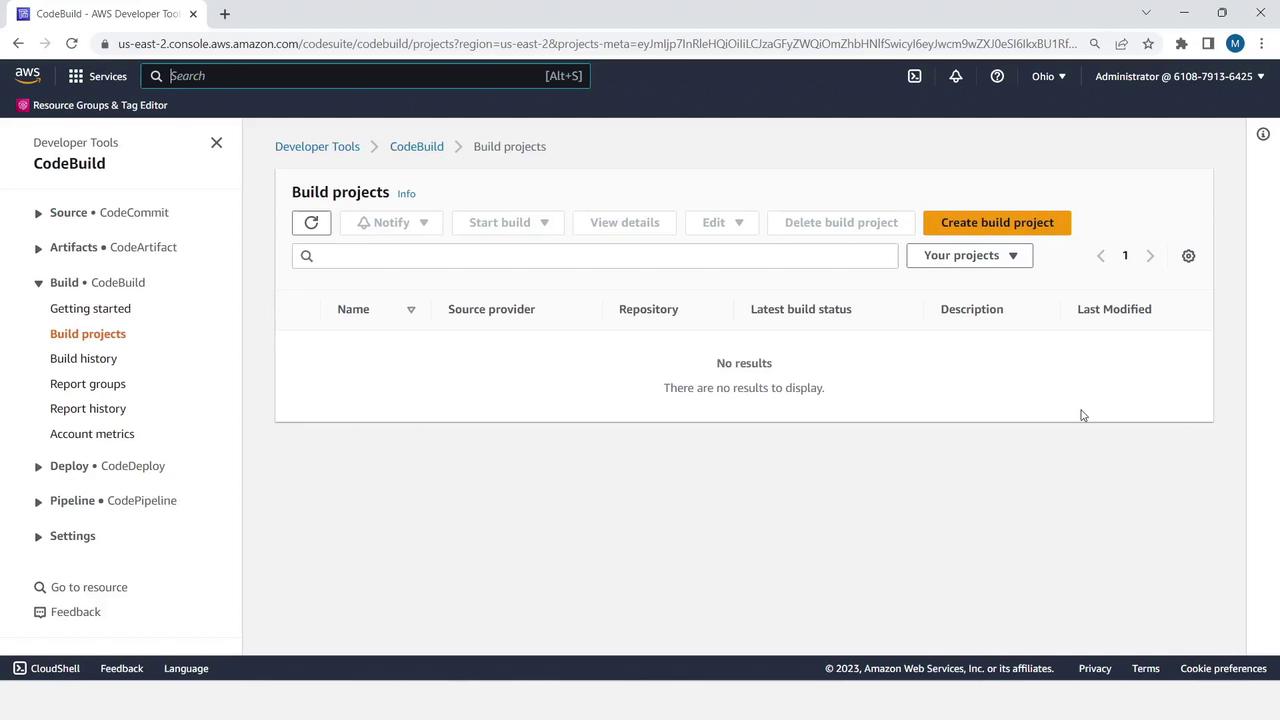Open the Terms link in the footer
This screenshot has width=1280, height=720.
(x=1146, y=669)
